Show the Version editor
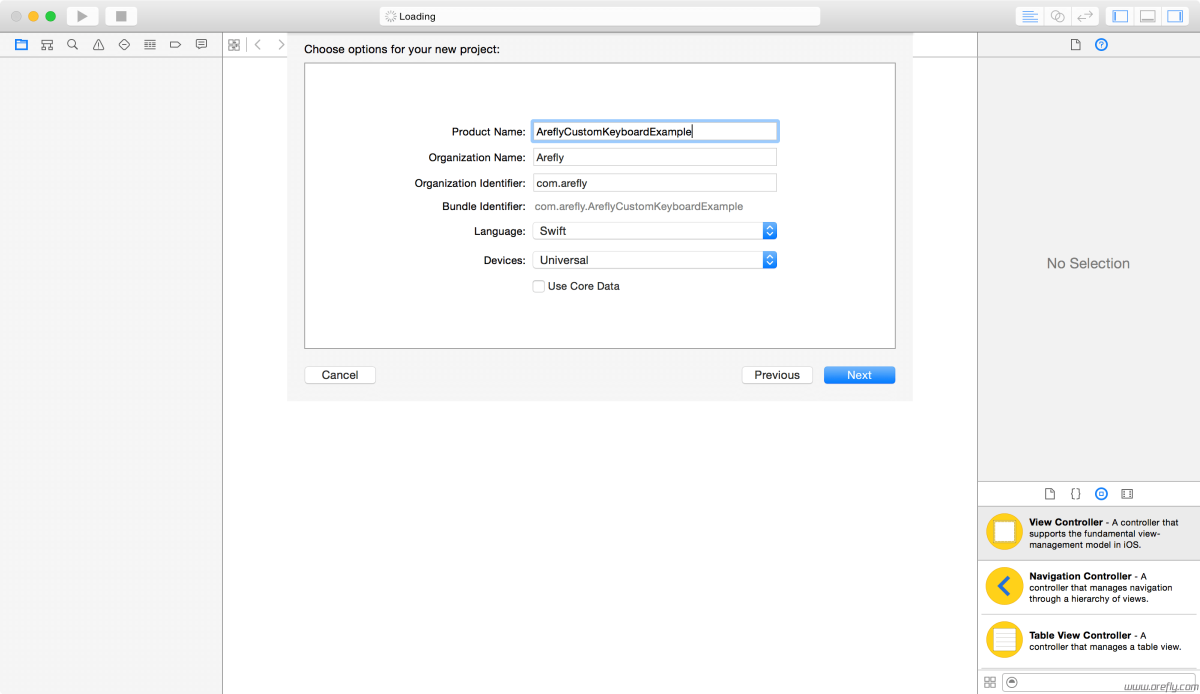This screenshot has height=694, width=1200. click(1085, 16)
